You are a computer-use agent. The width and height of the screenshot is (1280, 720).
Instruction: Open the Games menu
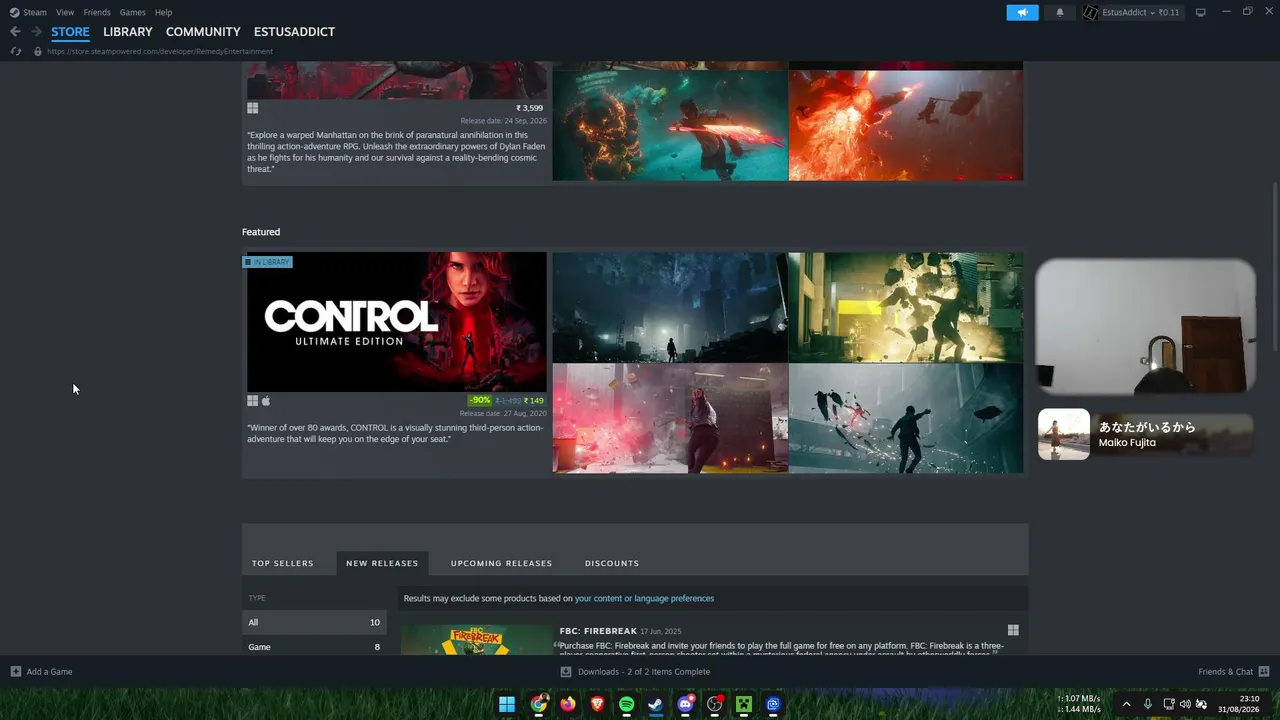132,12
